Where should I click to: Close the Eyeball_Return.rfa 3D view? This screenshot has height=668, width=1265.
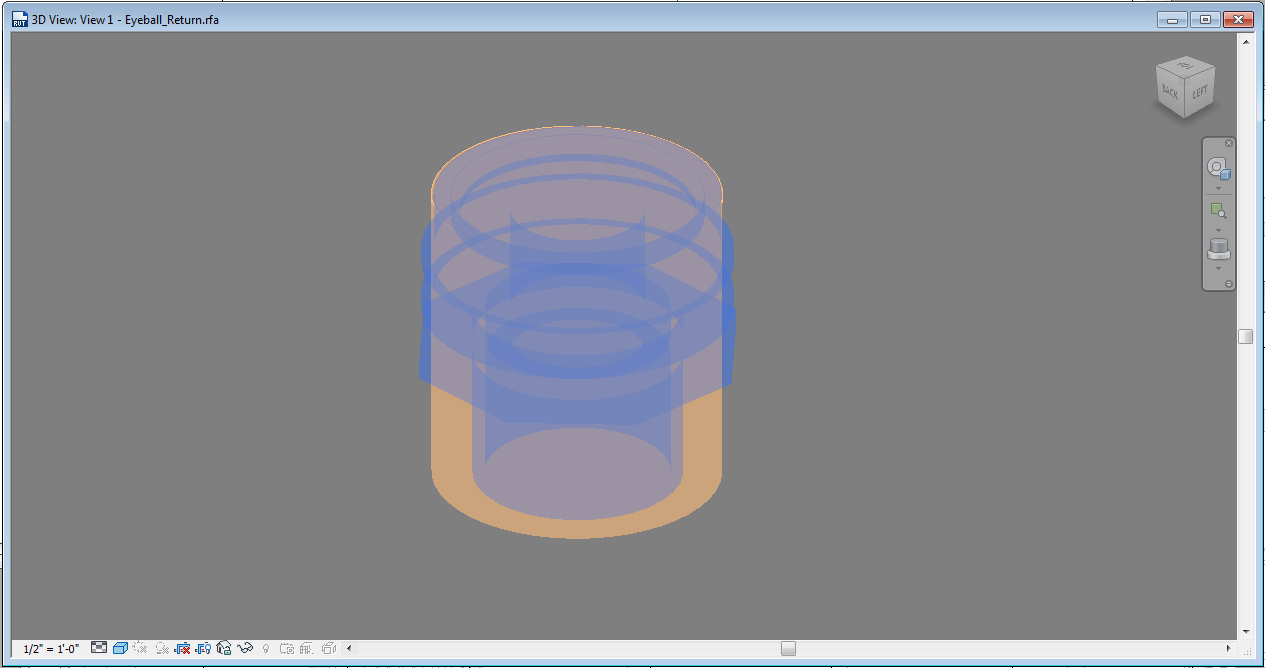[1238, 19]
